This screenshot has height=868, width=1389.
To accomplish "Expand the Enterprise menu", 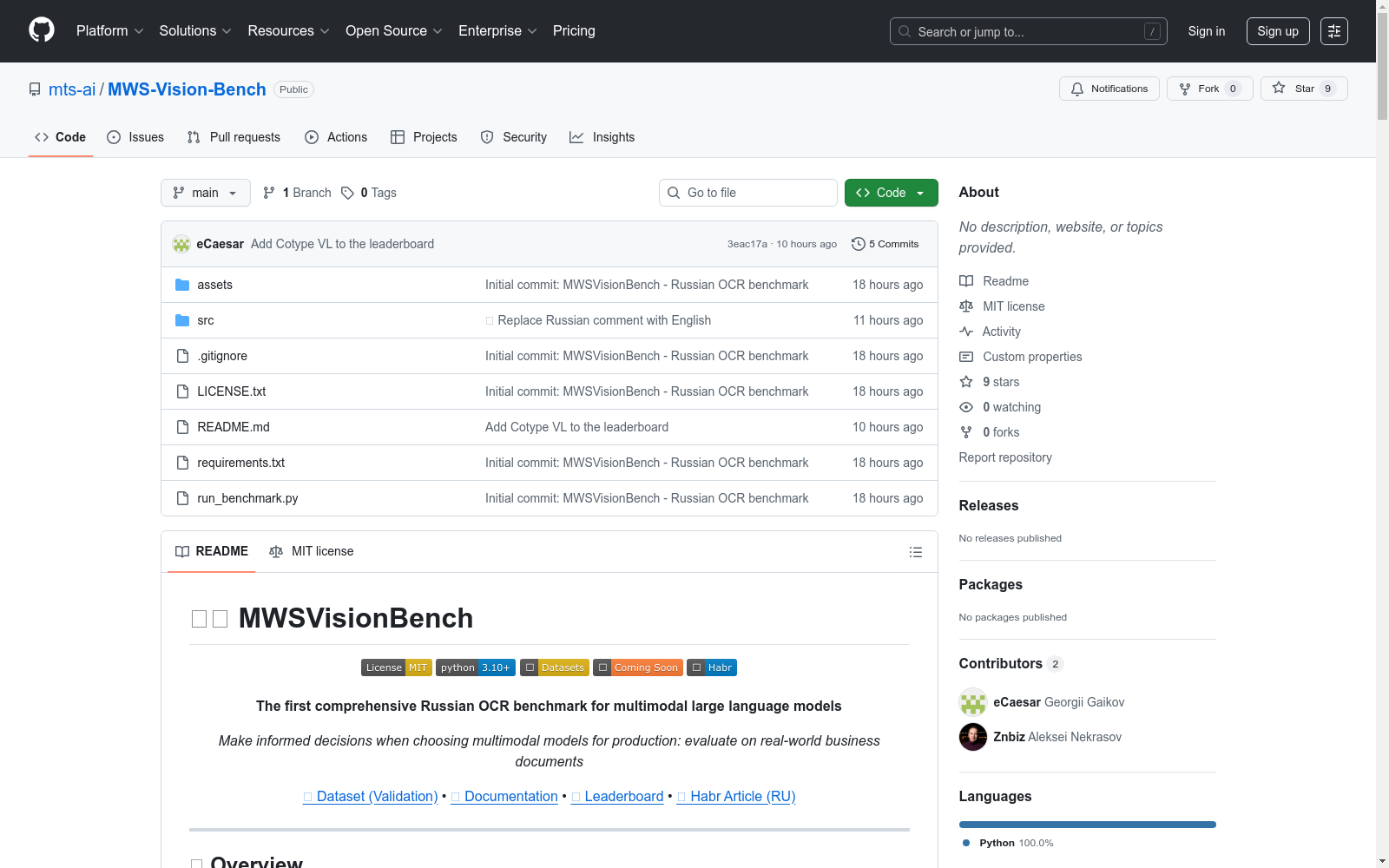I will coord(498,31).
